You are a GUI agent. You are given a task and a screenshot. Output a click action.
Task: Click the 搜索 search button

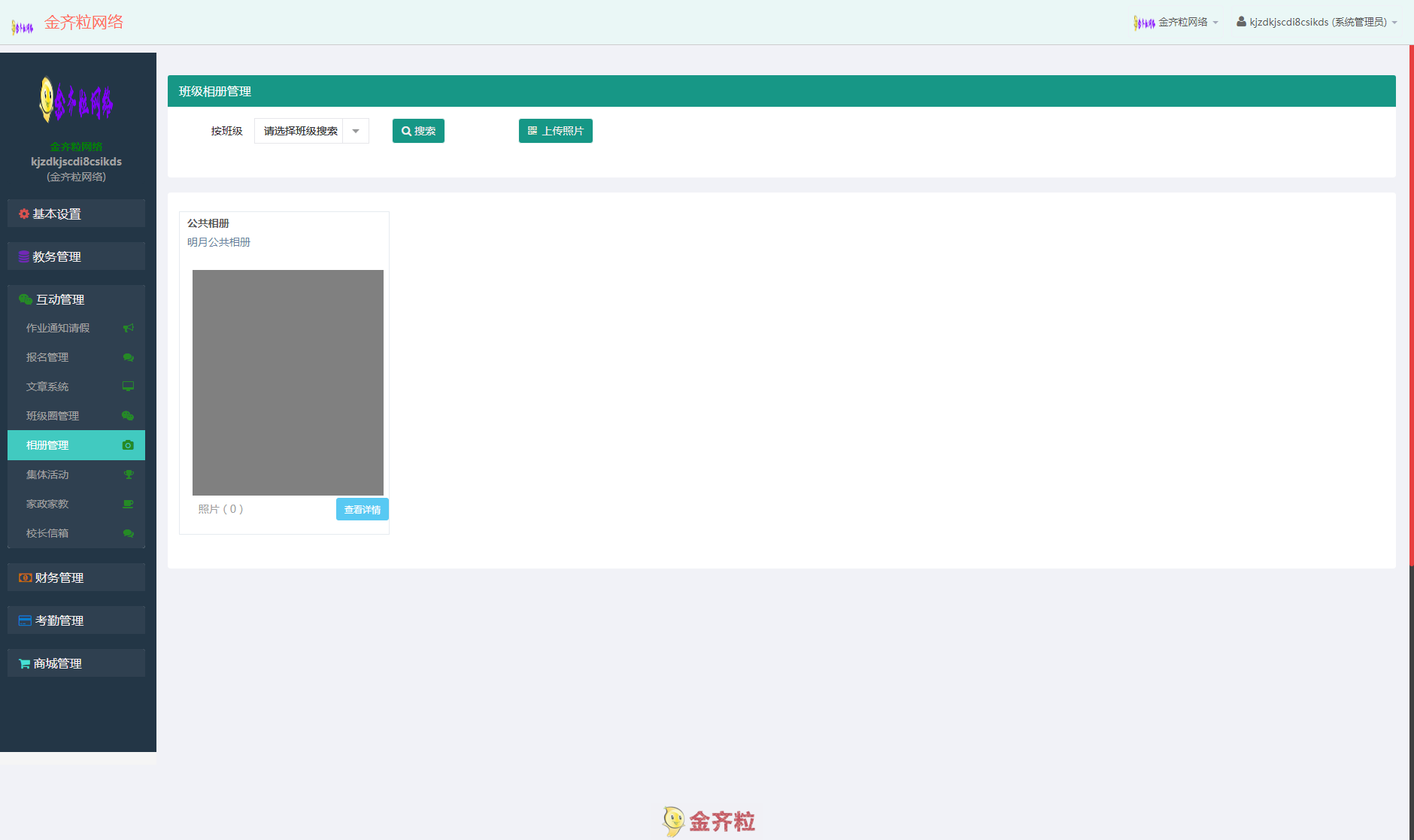coord(418,131)
